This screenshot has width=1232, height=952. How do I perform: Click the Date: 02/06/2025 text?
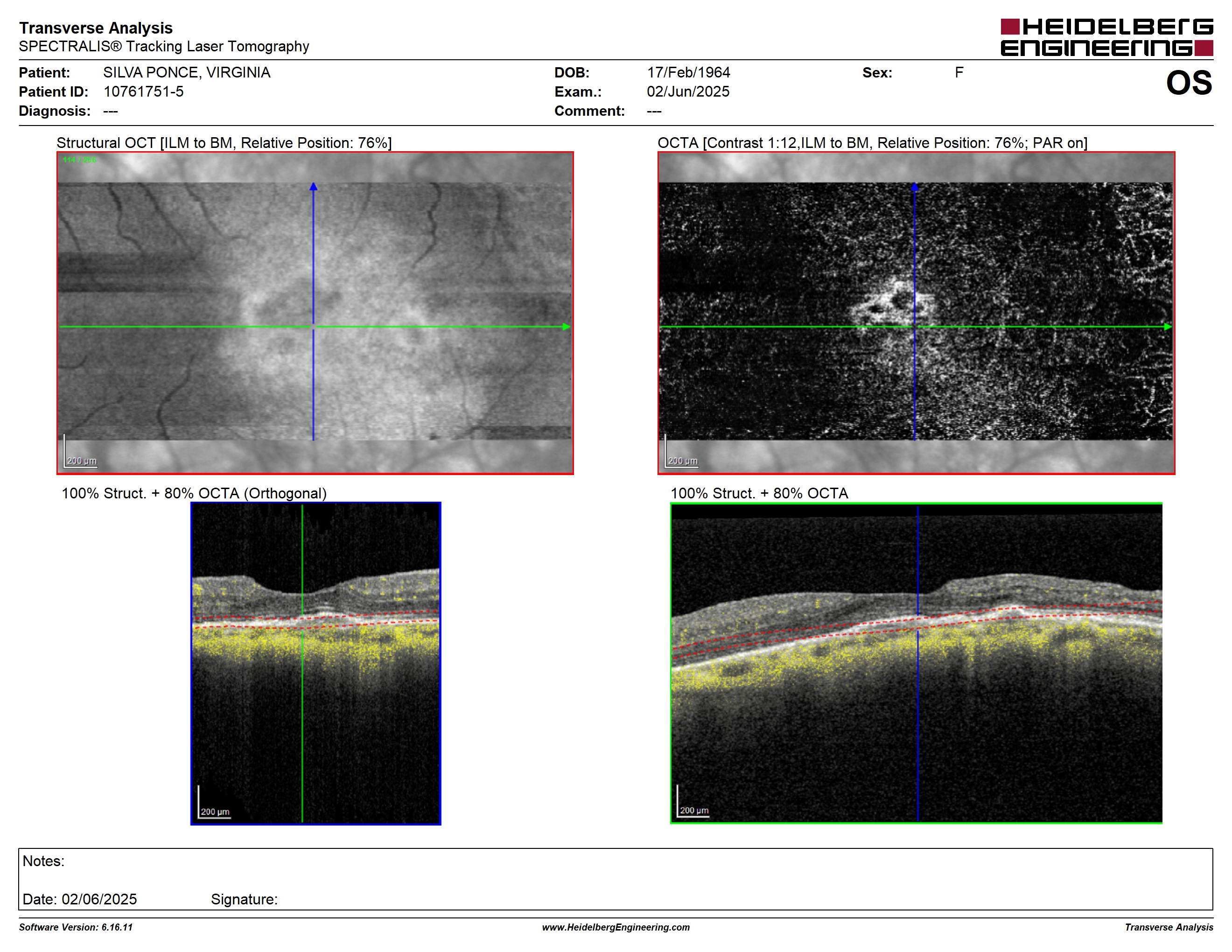(x=79, y=899)
